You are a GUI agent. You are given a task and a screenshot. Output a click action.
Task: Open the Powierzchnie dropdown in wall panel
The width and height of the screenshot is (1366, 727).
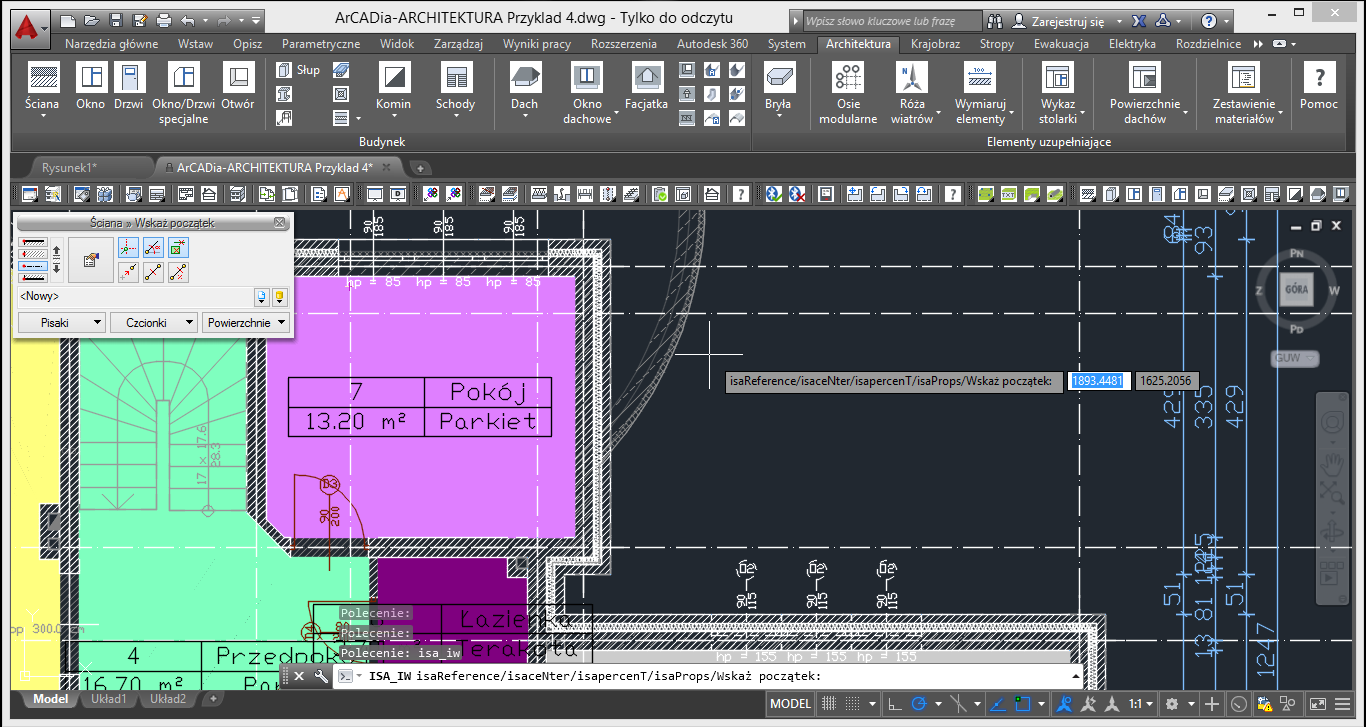tap(245, 322)
